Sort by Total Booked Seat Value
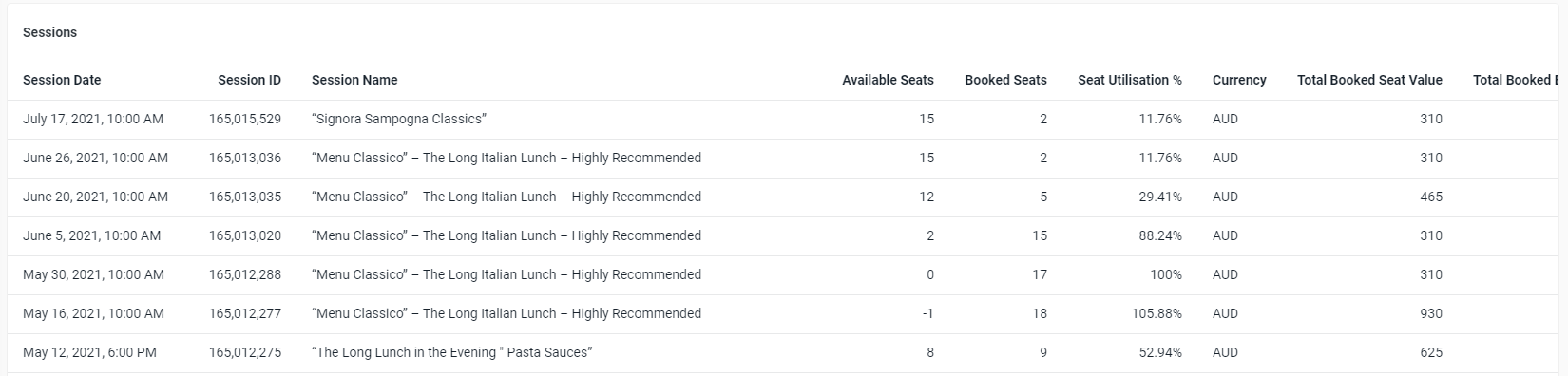 1369,80
